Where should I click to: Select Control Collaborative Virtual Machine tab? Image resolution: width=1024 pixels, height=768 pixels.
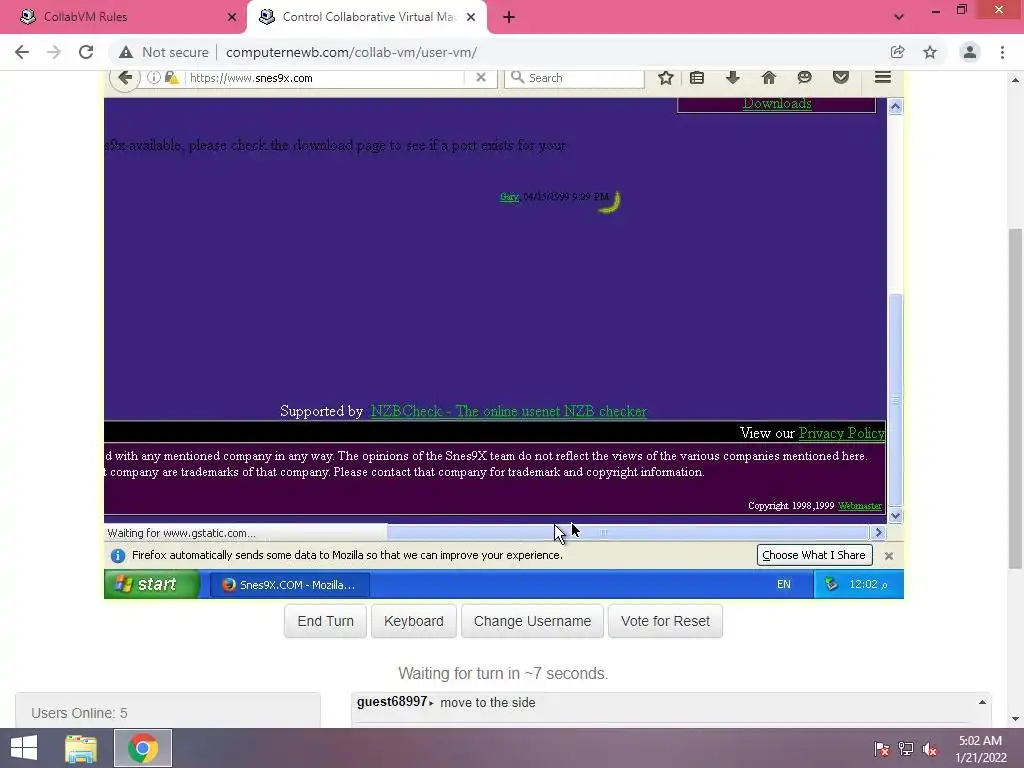(367, 17)
